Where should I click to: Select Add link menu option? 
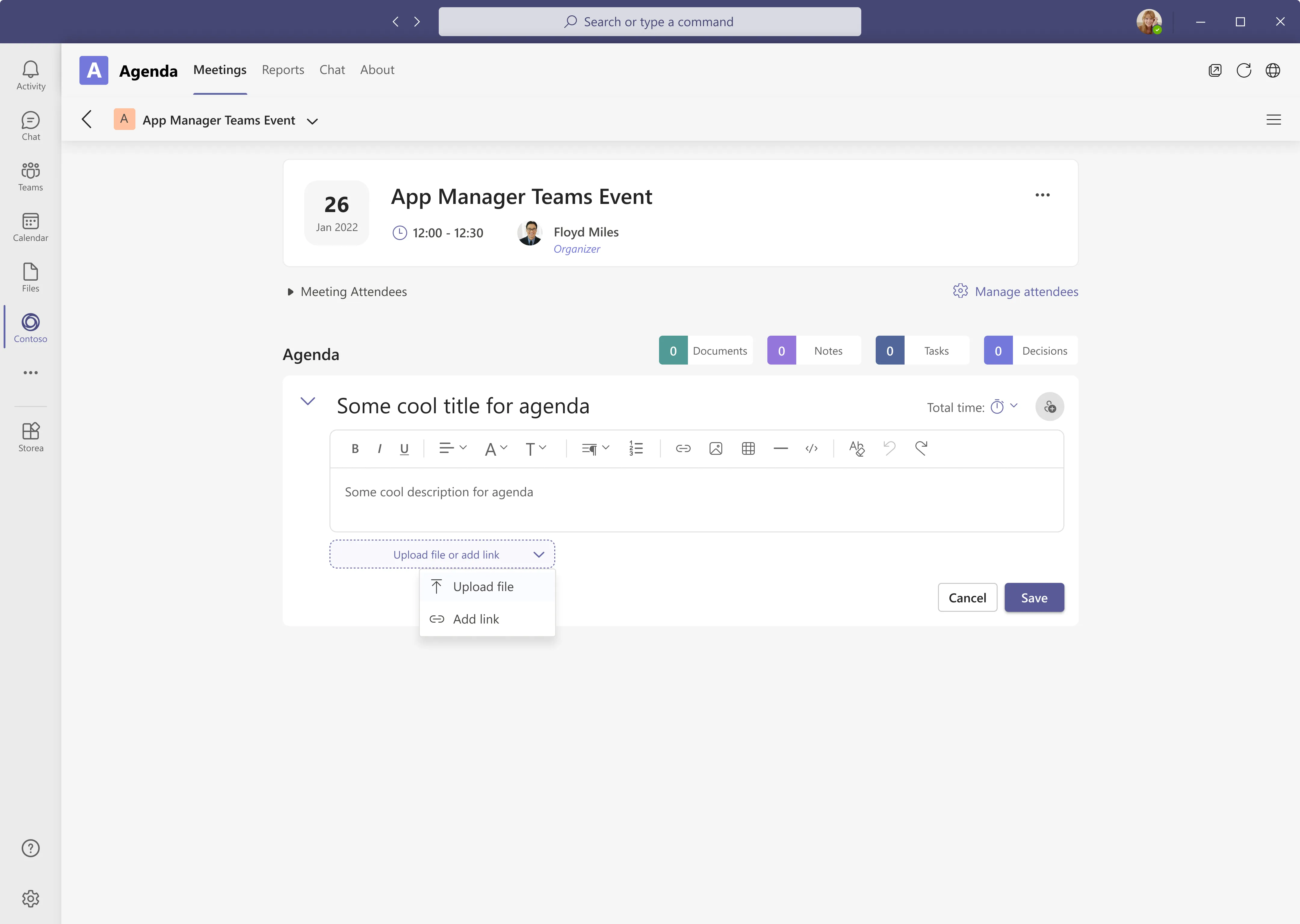pyautogui.click(x=487, y=619)
